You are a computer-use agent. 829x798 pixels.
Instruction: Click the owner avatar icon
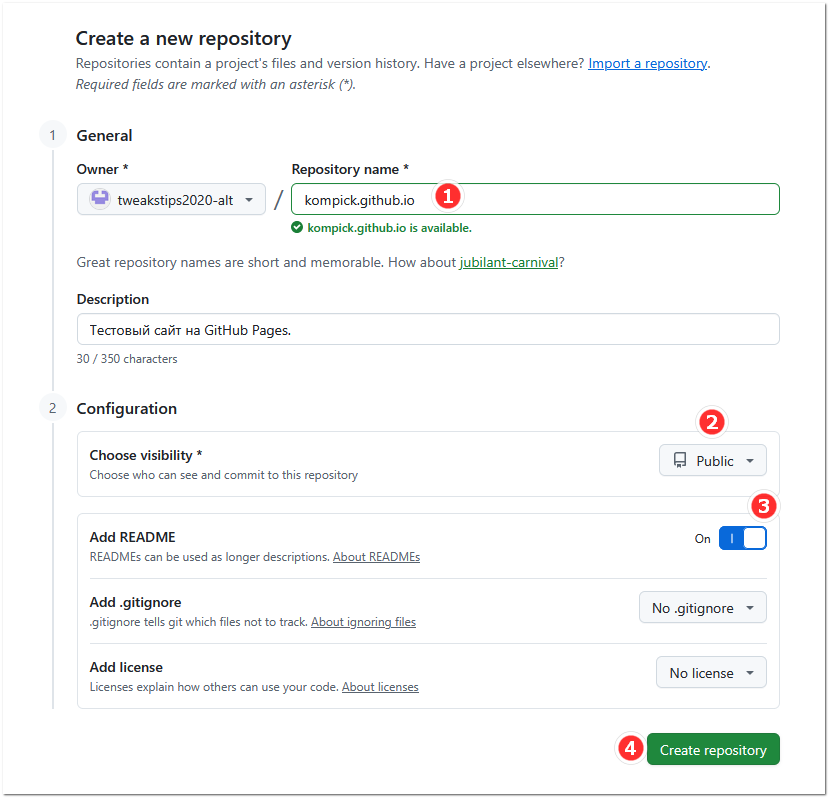tap(99, 198)
